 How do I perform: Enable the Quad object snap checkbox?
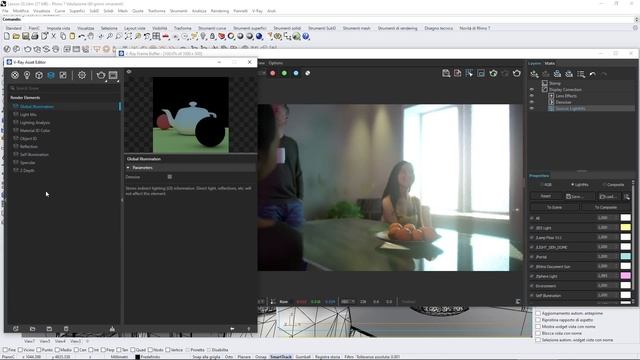click(x=133, y=350)
